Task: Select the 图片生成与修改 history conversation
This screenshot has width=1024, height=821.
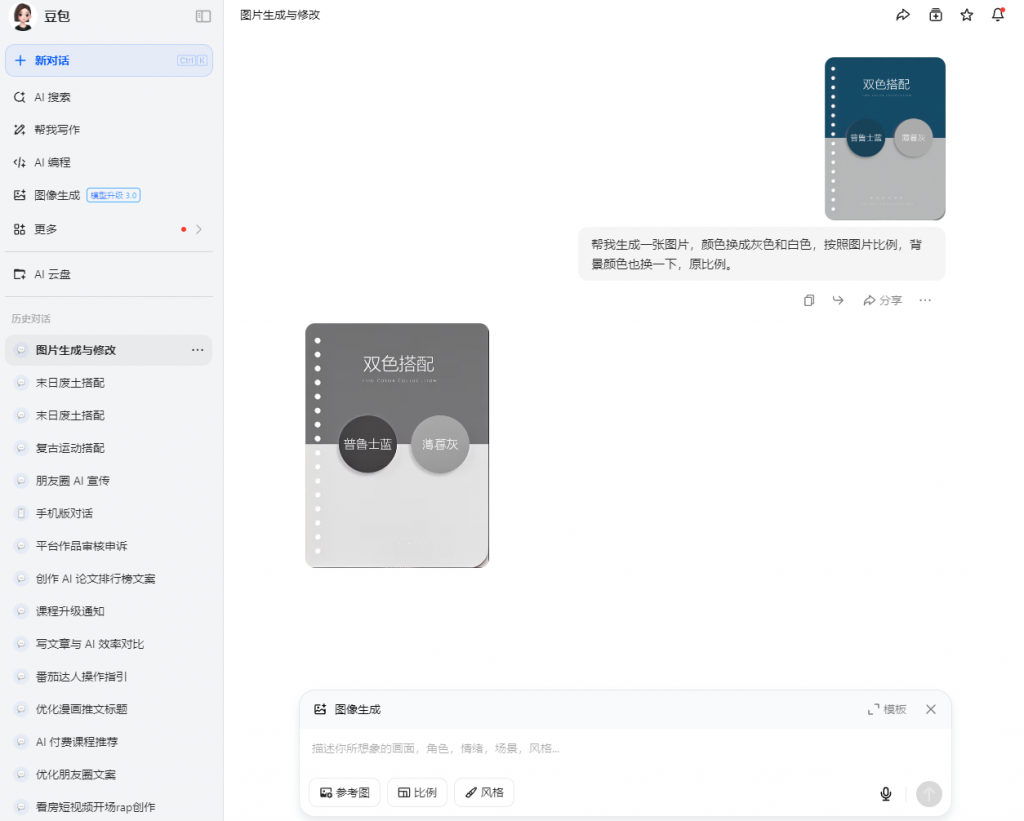Action: click(x=109, y=350)
